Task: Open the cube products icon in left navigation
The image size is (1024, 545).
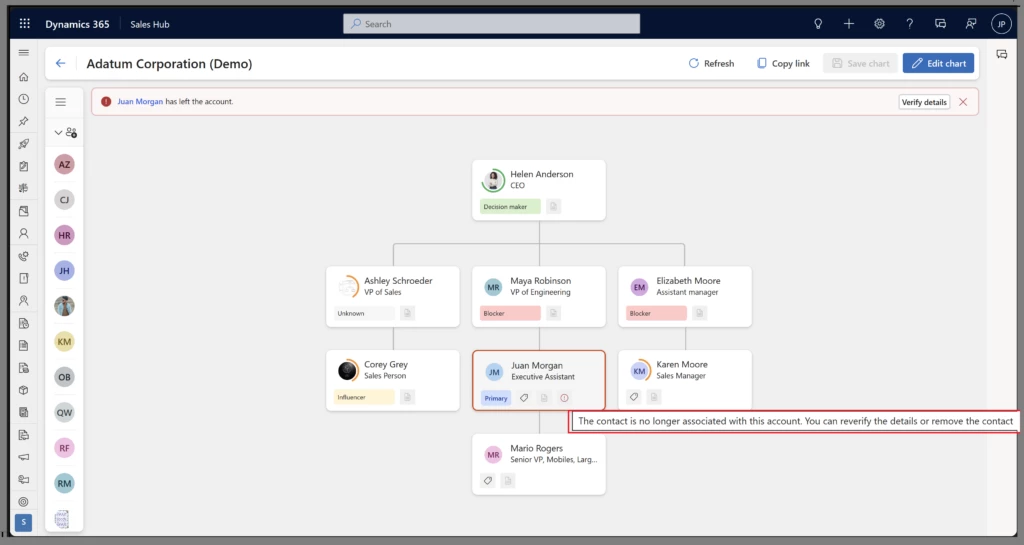Action: [x=24, y=390]
